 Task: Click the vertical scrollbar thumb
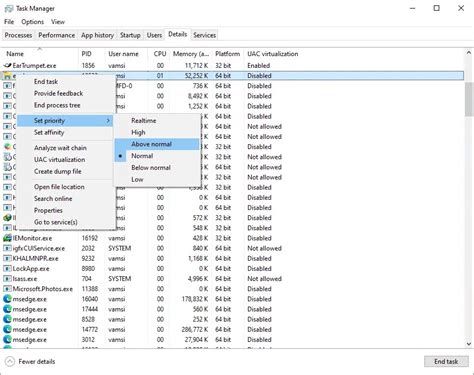pyautogui.click(x=469, y=99)
